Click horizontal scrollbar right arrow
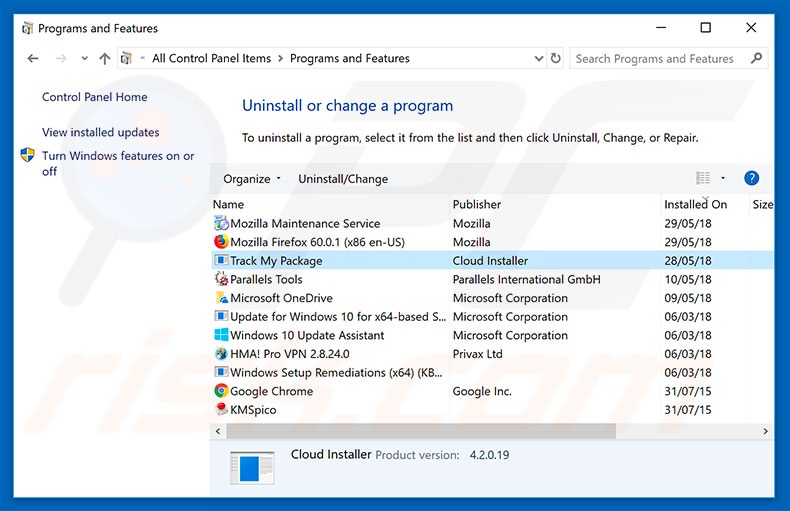This screenshot has width=790, height=511. click(x=765, y=431)
